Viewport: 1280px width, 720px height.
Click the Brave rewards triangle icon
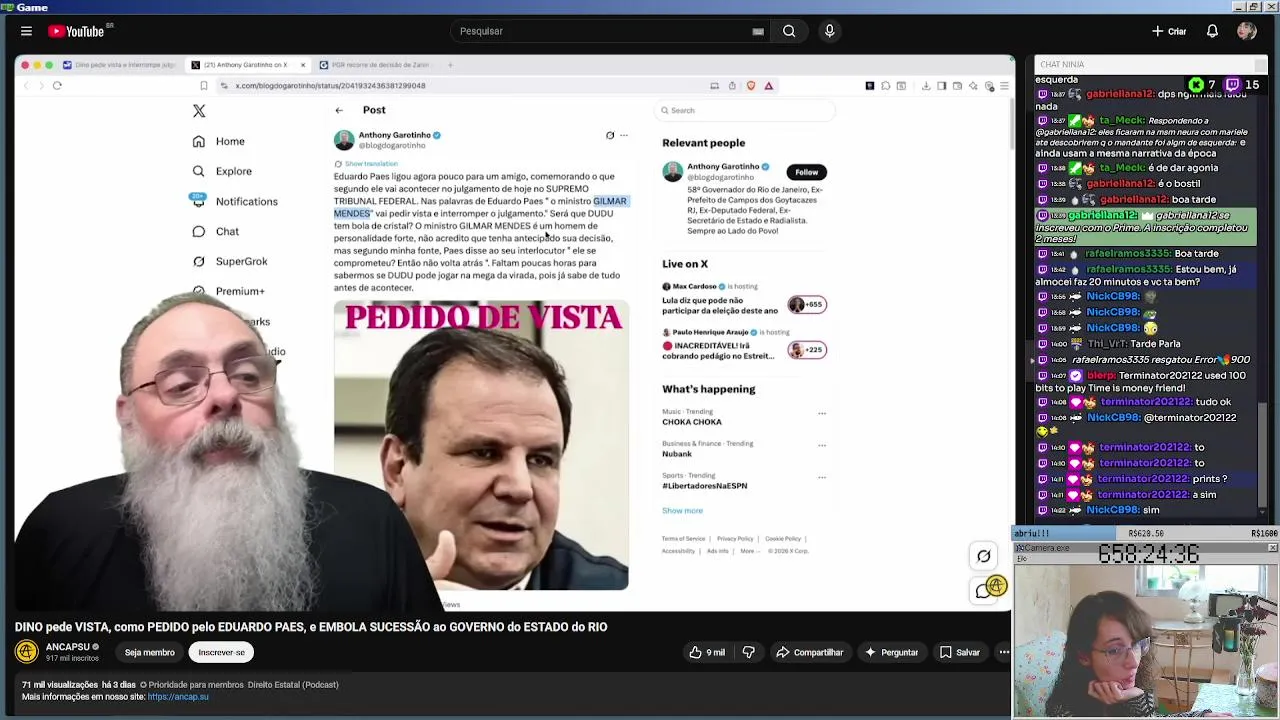tap(769, 85)
